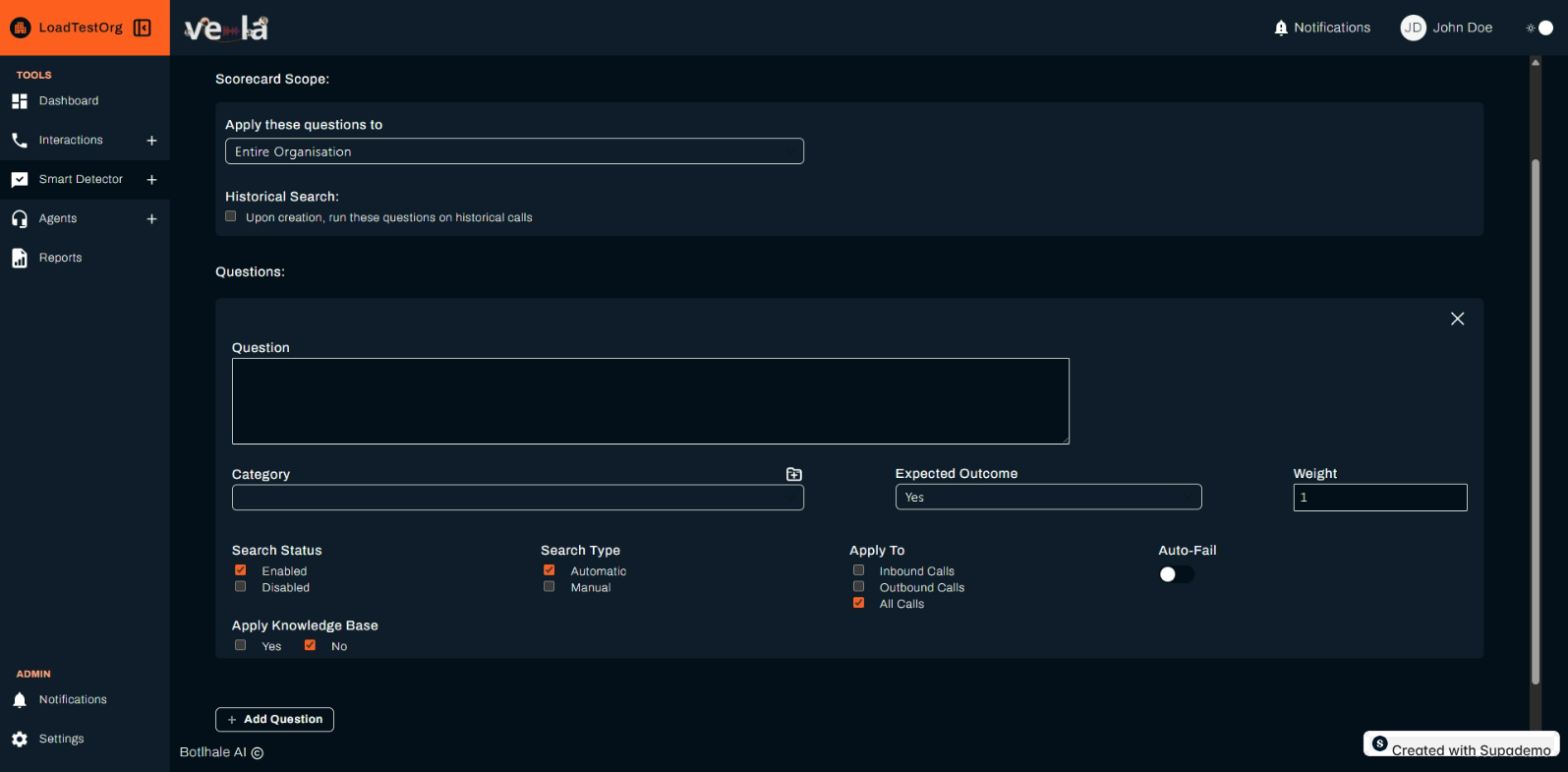
Task: Click the Add Question button
Action: 274,720
